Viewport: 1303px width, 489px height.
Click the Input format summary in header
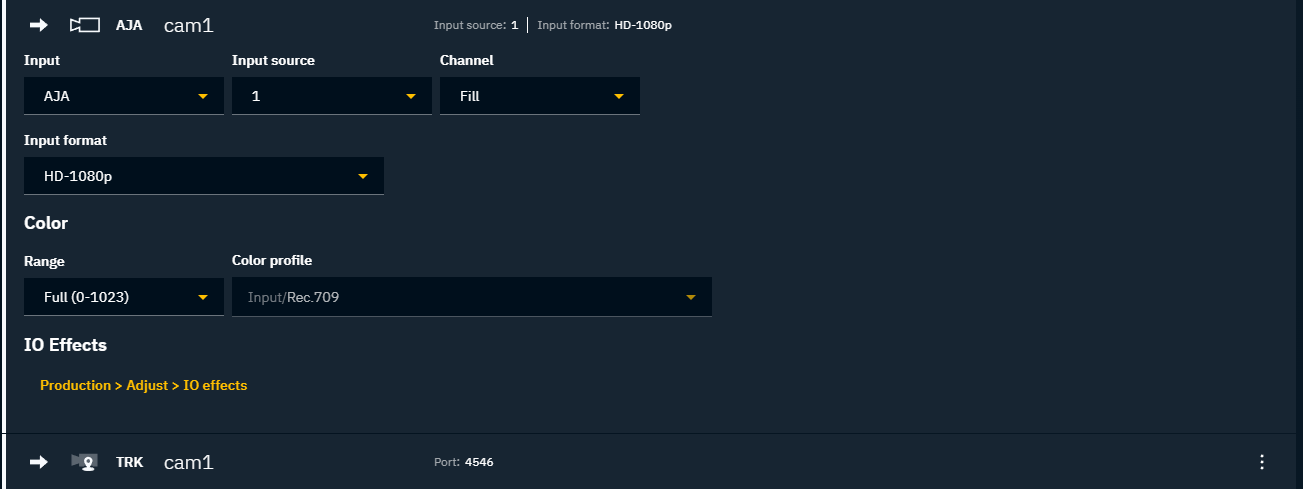tap(604, 25)
